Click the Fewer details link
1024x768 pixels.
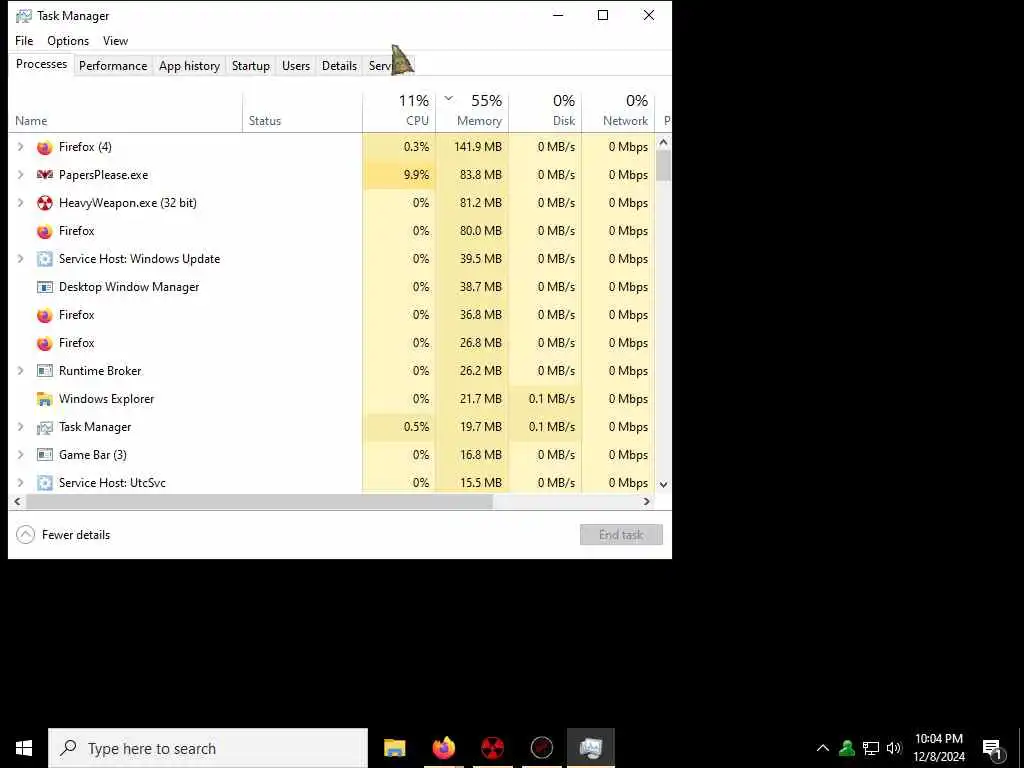coord(76,535)
